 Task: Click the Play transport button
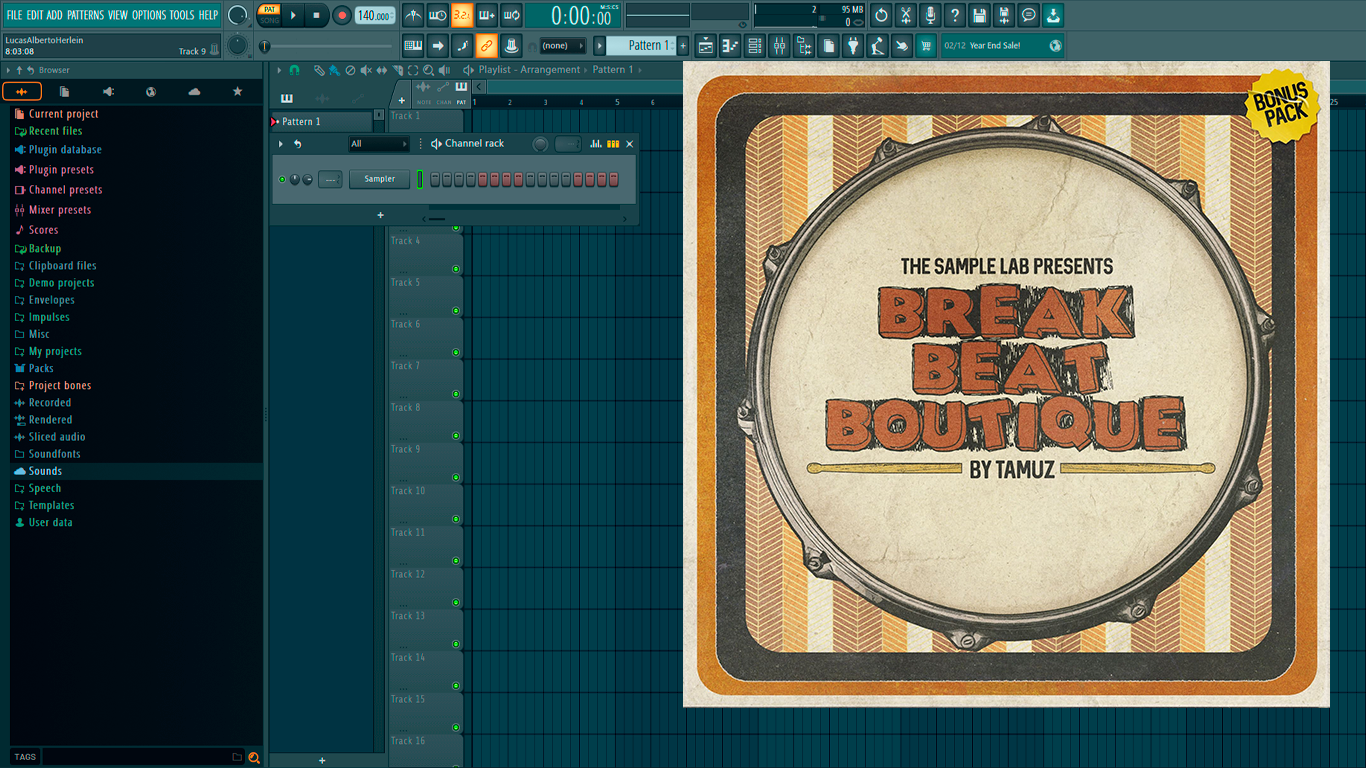(293, 15)
